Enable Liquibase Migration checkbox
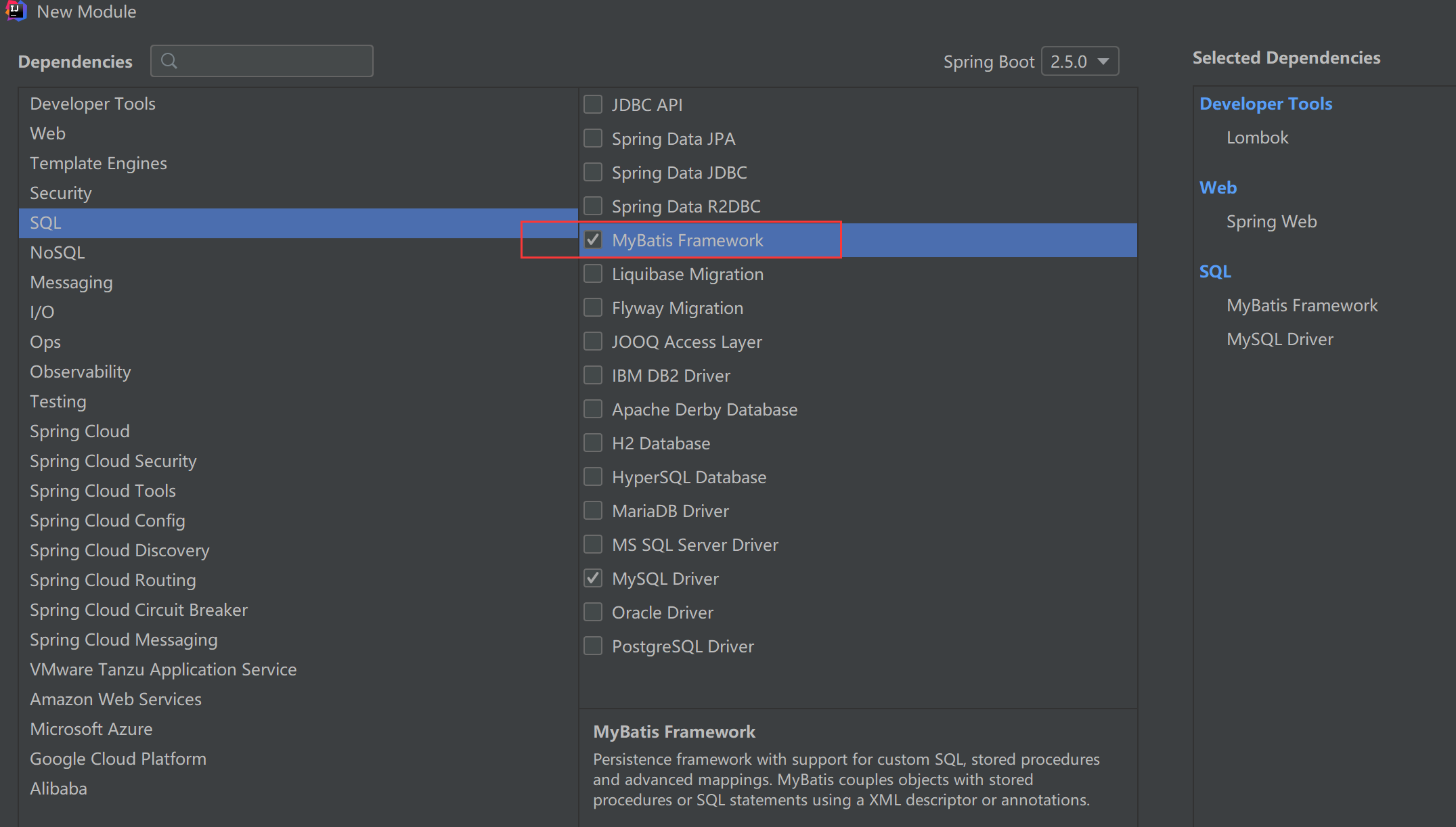The width and height of the screenshot is (1456, 827). point(593,273)
